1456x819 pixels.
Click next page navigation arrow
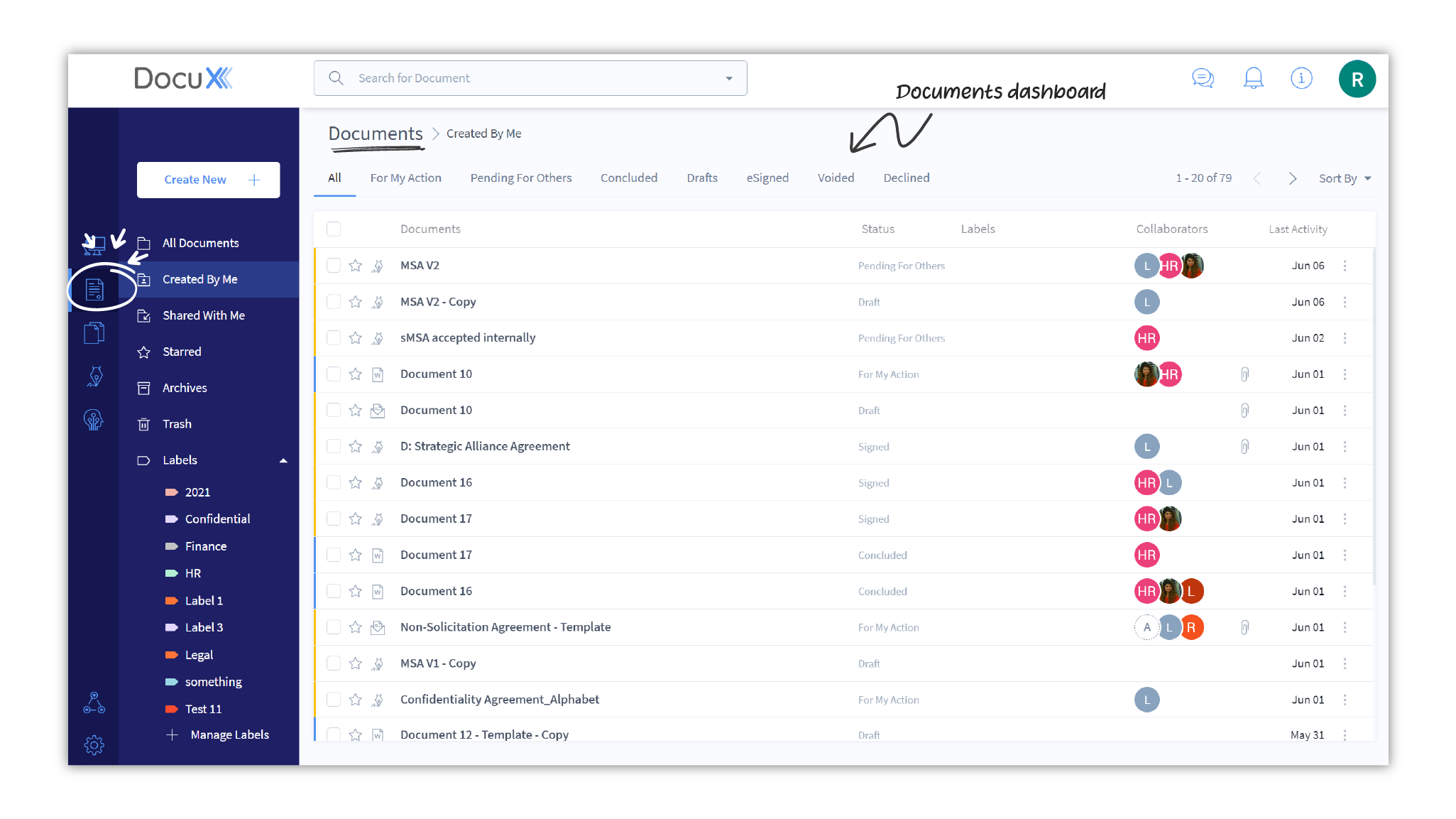pyautogui.click(x=1293, y=178)
